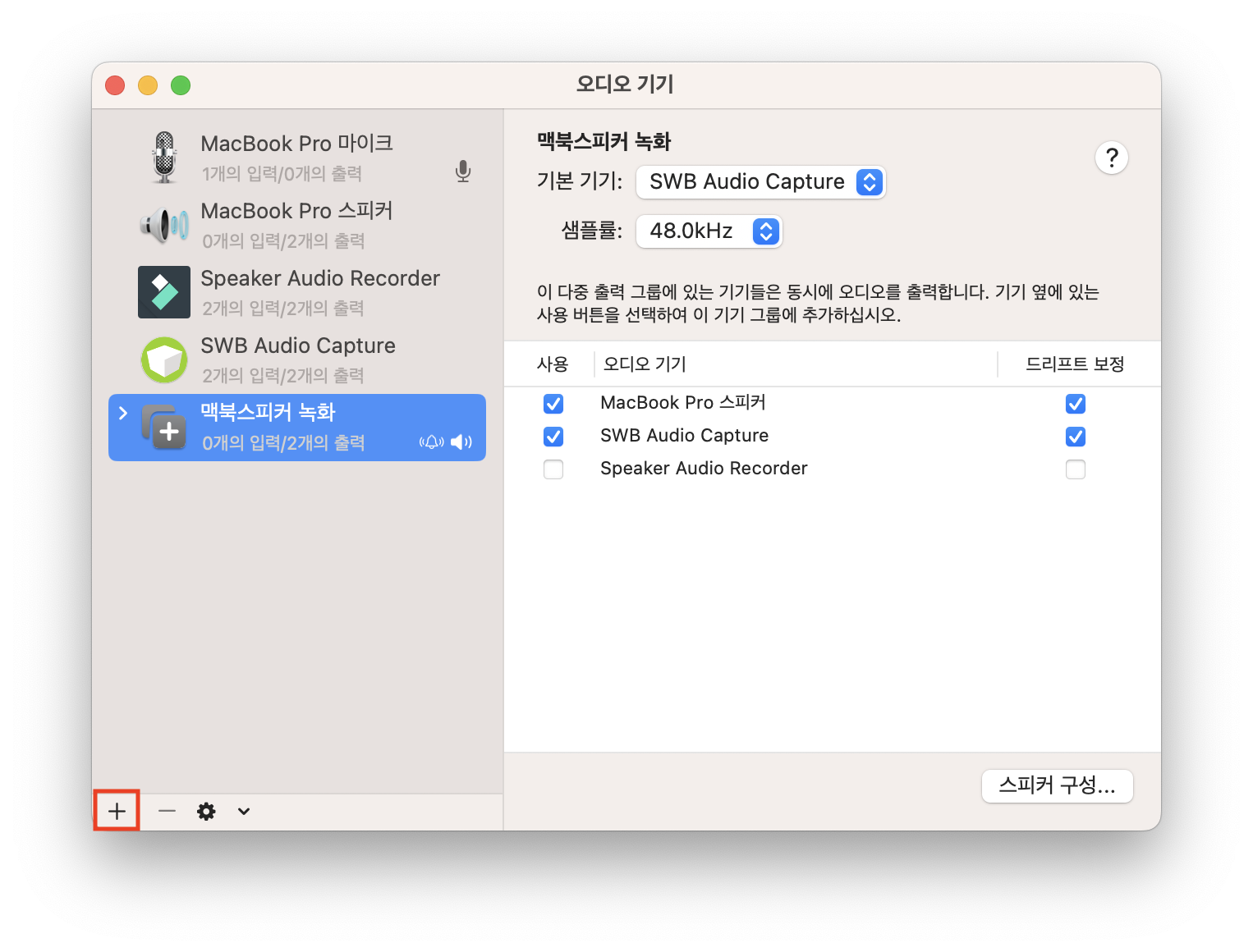Select MacBook Pro 스피커 in sidebar list
Image resolution: width=1253 pixels, height=952 pixels.
297,225
